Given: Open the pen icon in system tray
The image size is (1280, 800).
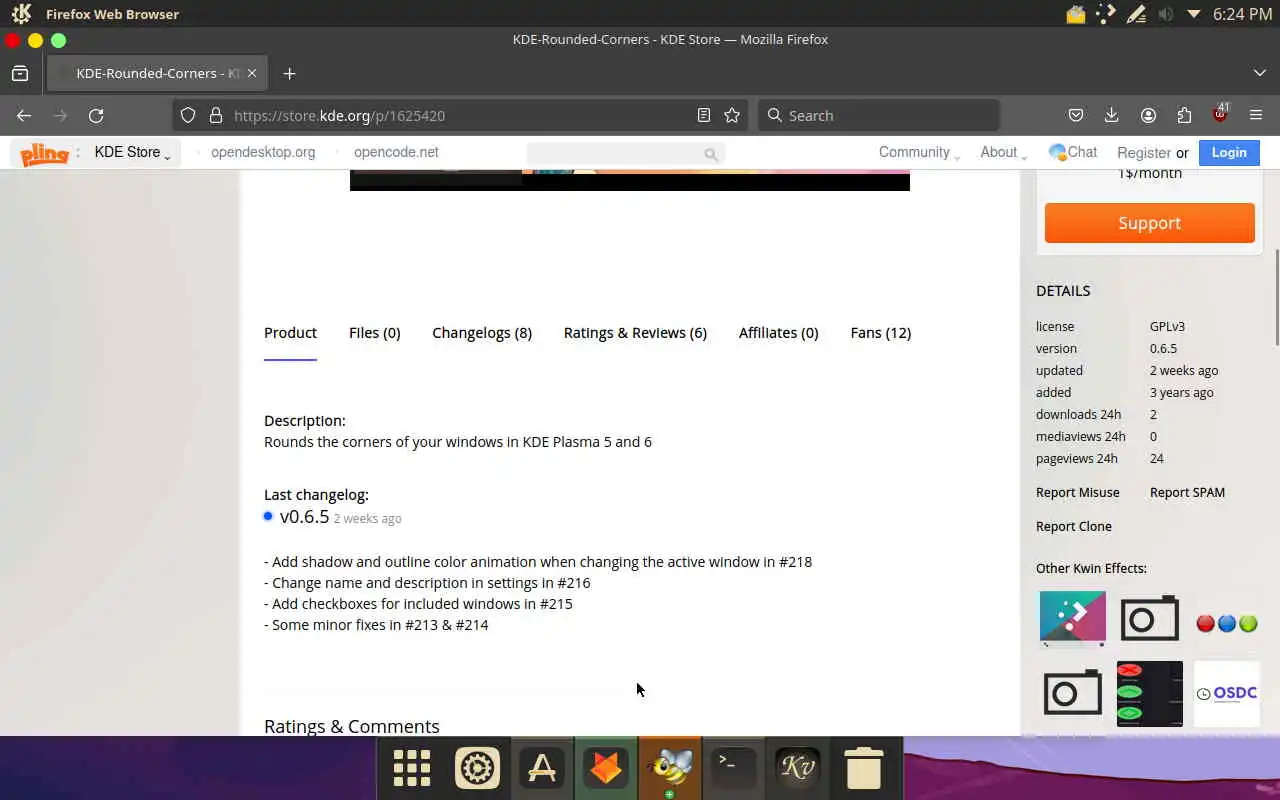Looking at the screenshot, I should pyautogui.click(x=1136, y=14).
